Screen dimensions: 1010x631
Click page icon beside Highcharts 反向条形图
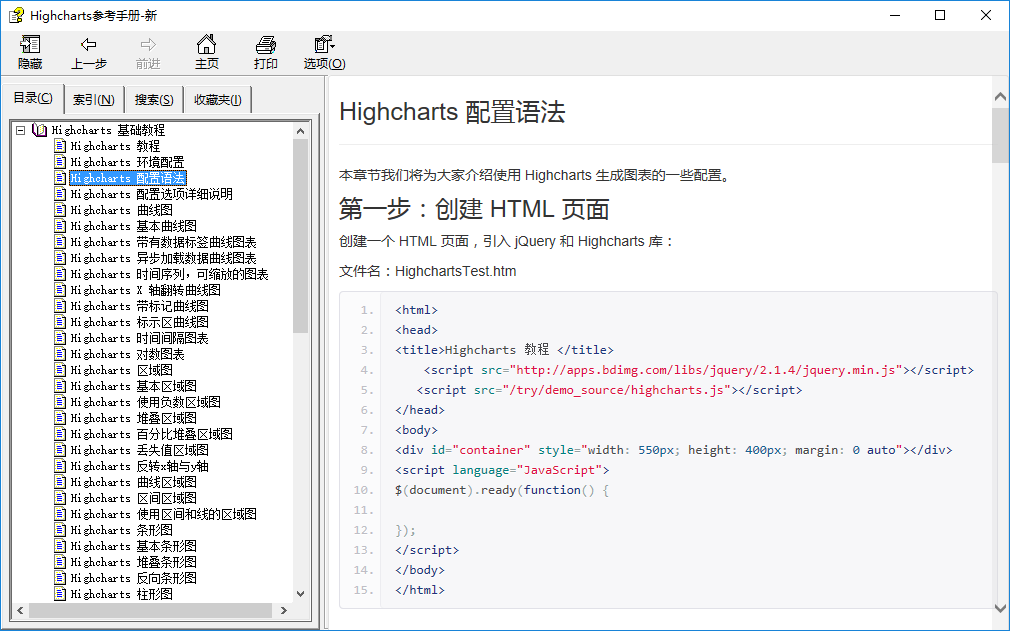click(60, 578)
